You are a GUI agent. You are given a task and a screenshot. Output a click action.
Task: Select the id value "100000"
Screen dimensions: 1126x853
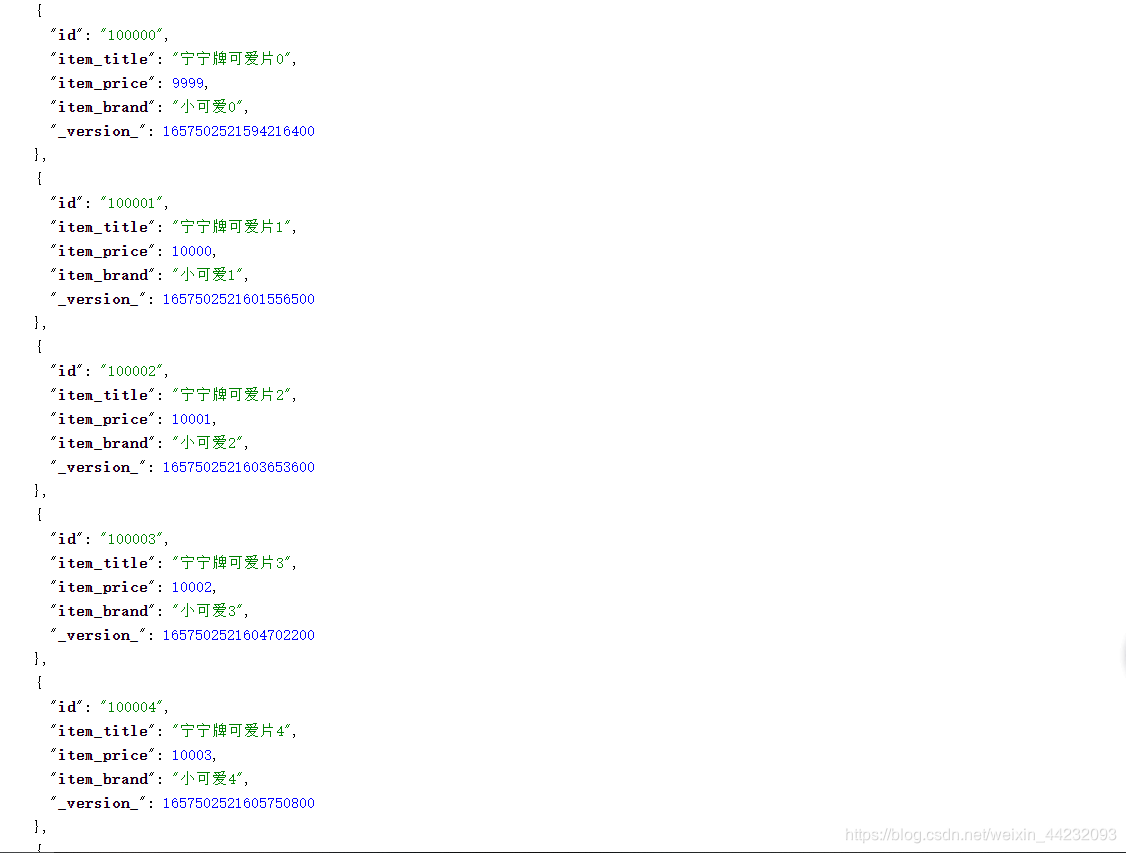[132, 34]
